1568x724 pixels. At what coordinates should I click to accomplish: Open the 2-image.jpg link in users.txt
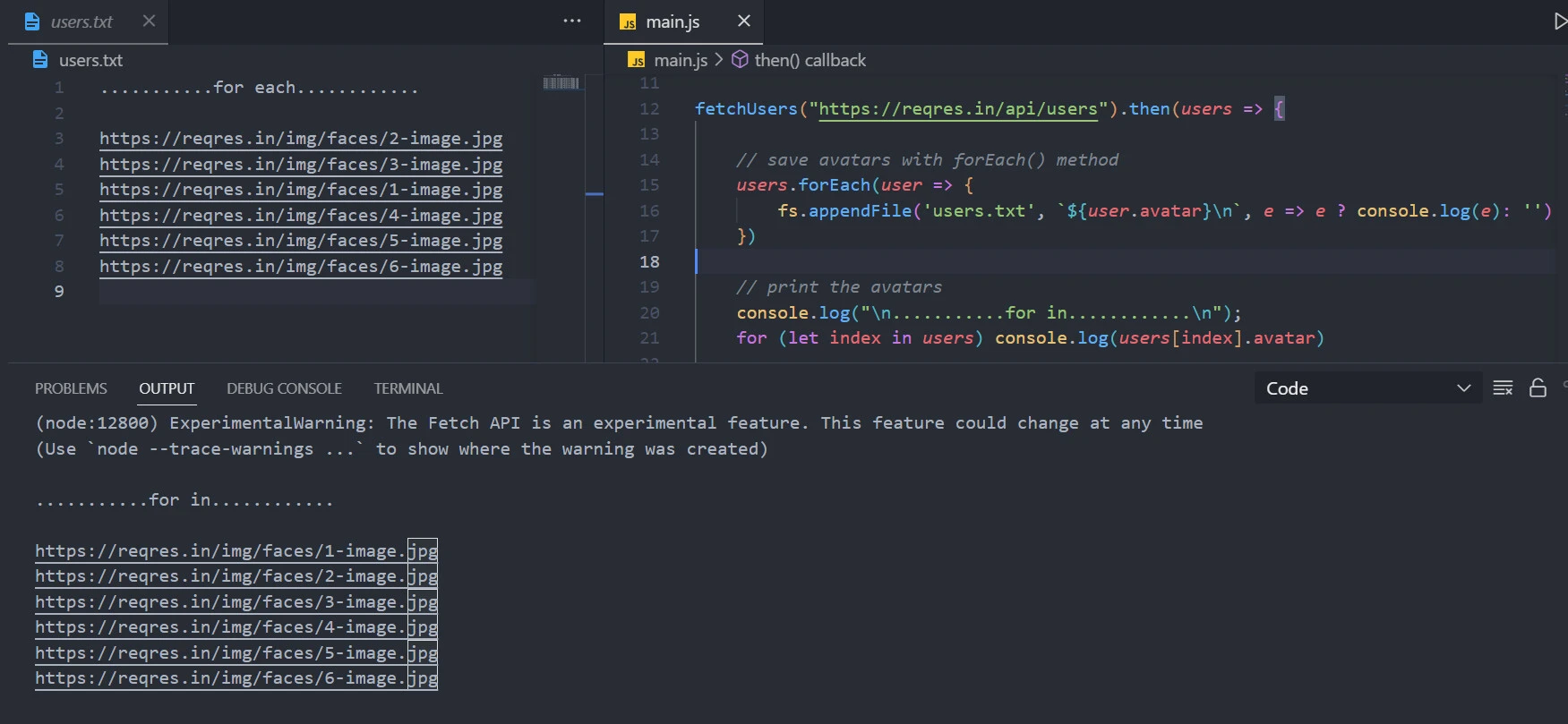[x=301, y=139]
